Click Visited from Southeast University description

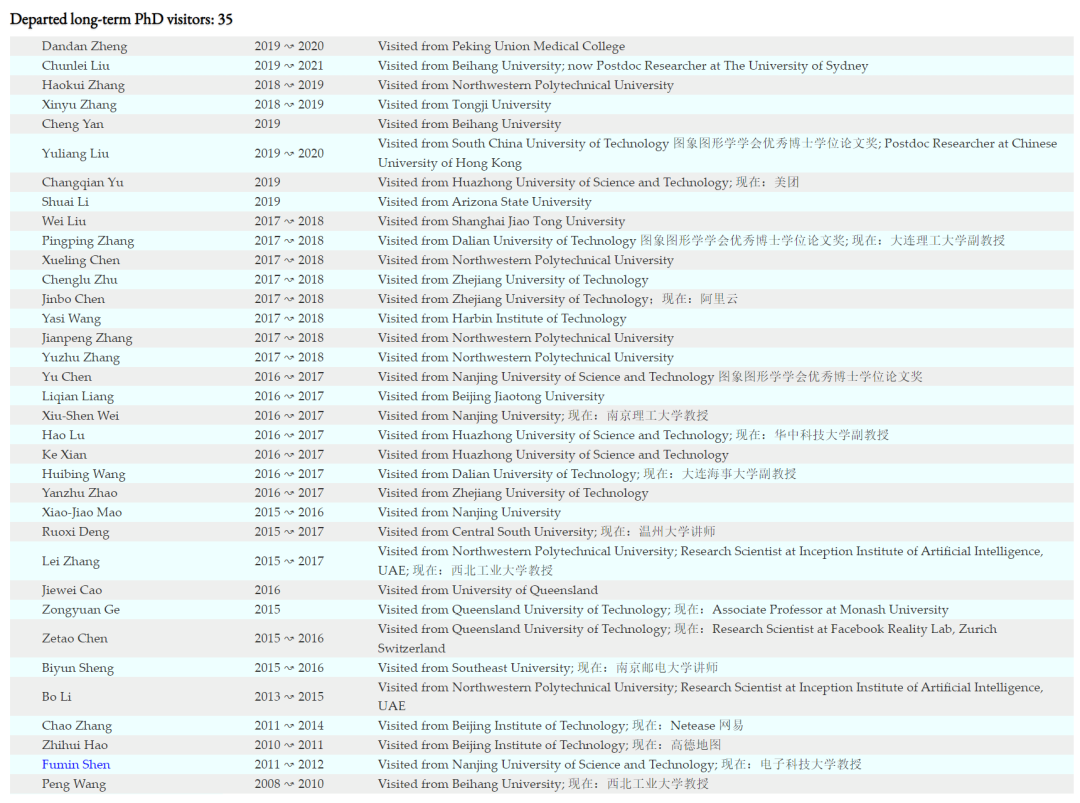(548, 668)
